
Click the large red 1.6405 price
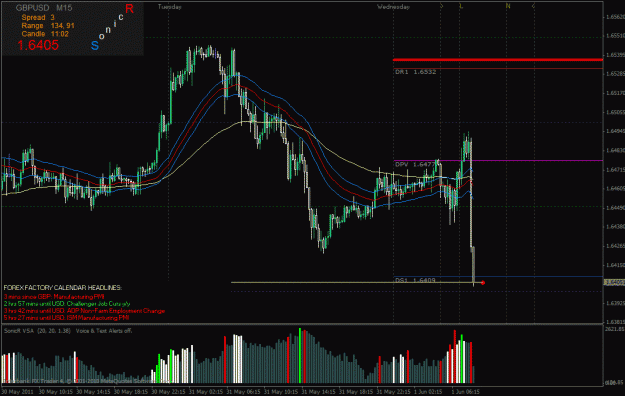38,45
